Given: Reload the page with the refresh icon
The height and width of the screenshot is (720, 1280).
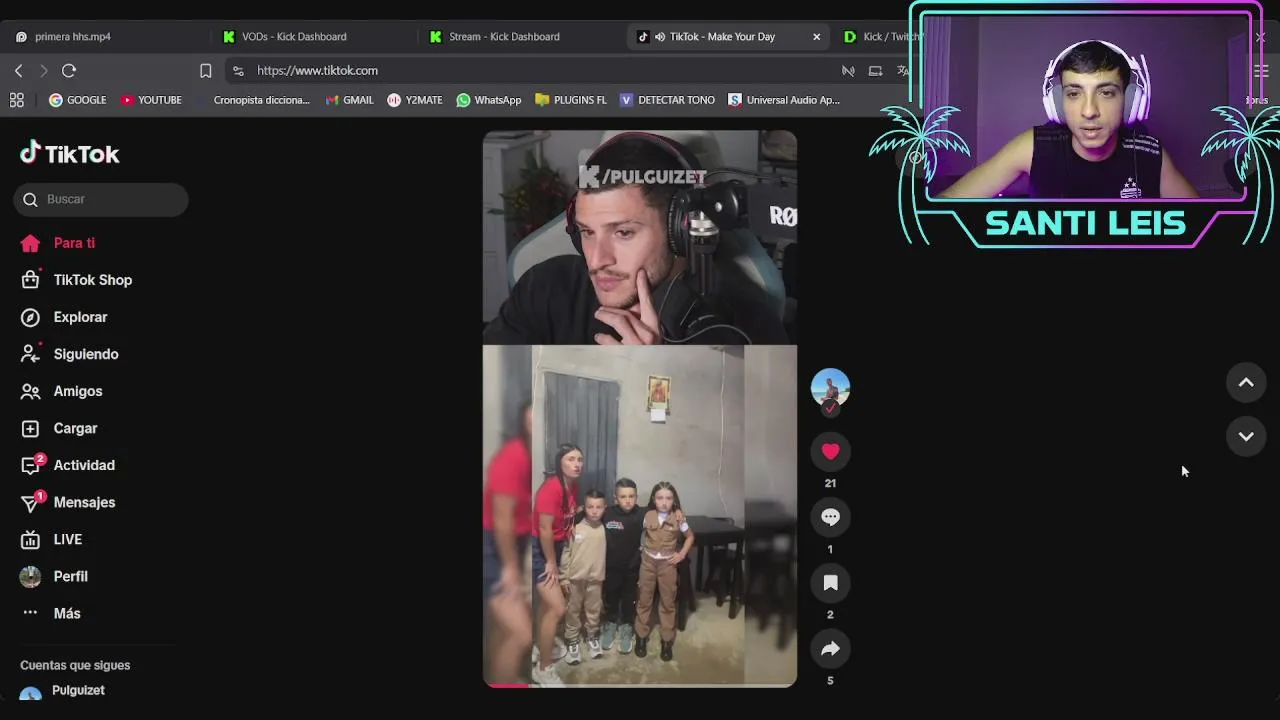Looking at the screenshot, I should 69,70.
